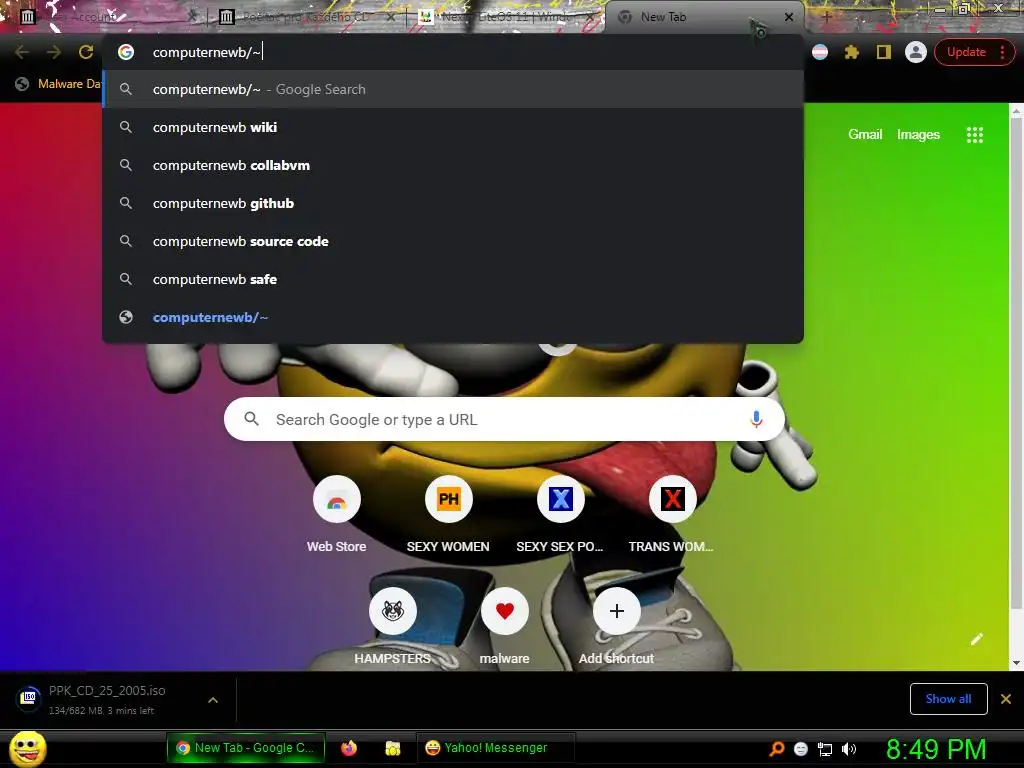Expand the PPK_CD_25_2005.iso download options chevron
This screenshot has height=768, width=1024.
(213, 699)
